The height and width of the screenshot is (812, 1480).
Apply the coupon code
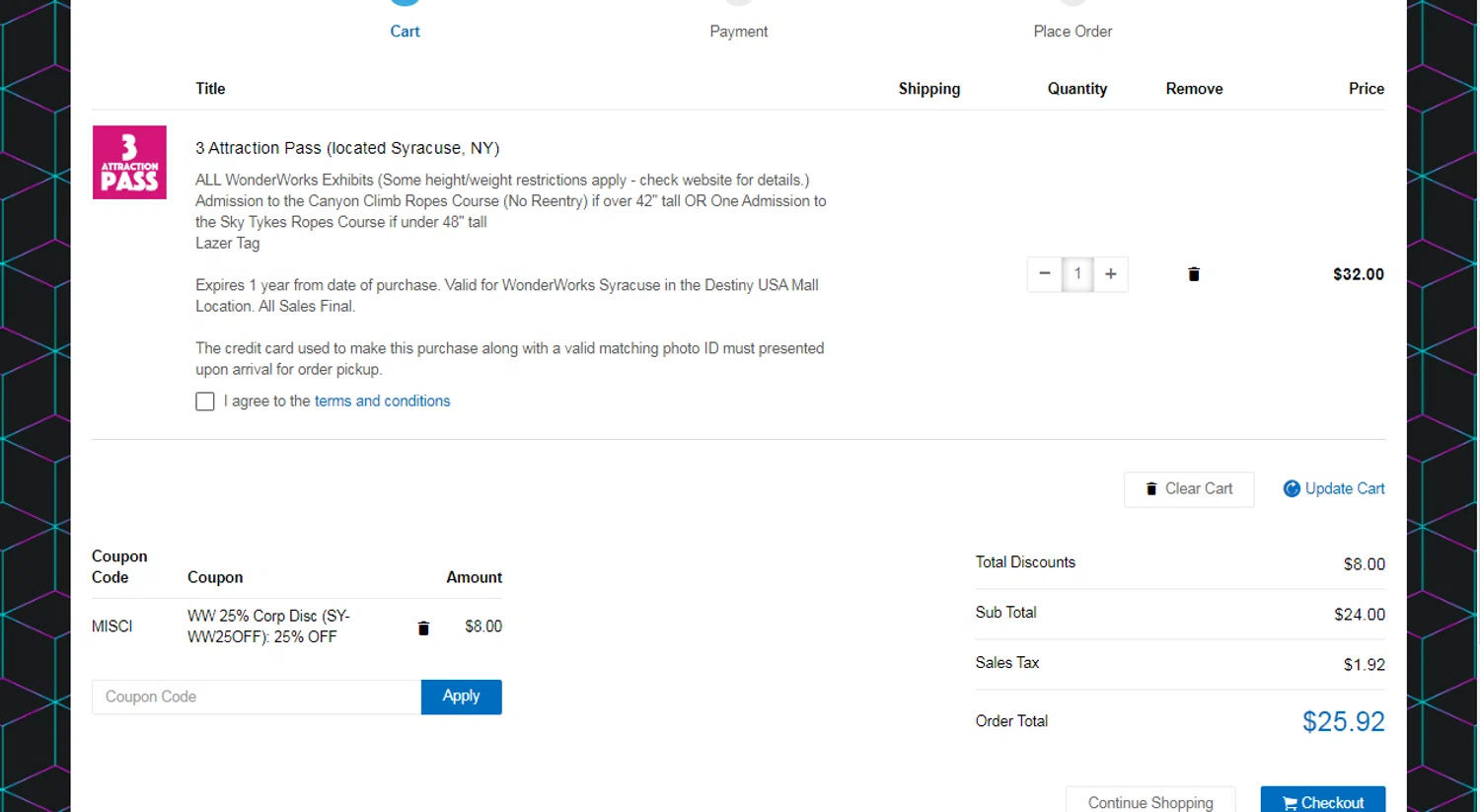pyautogui.click(x=461, y=697)
